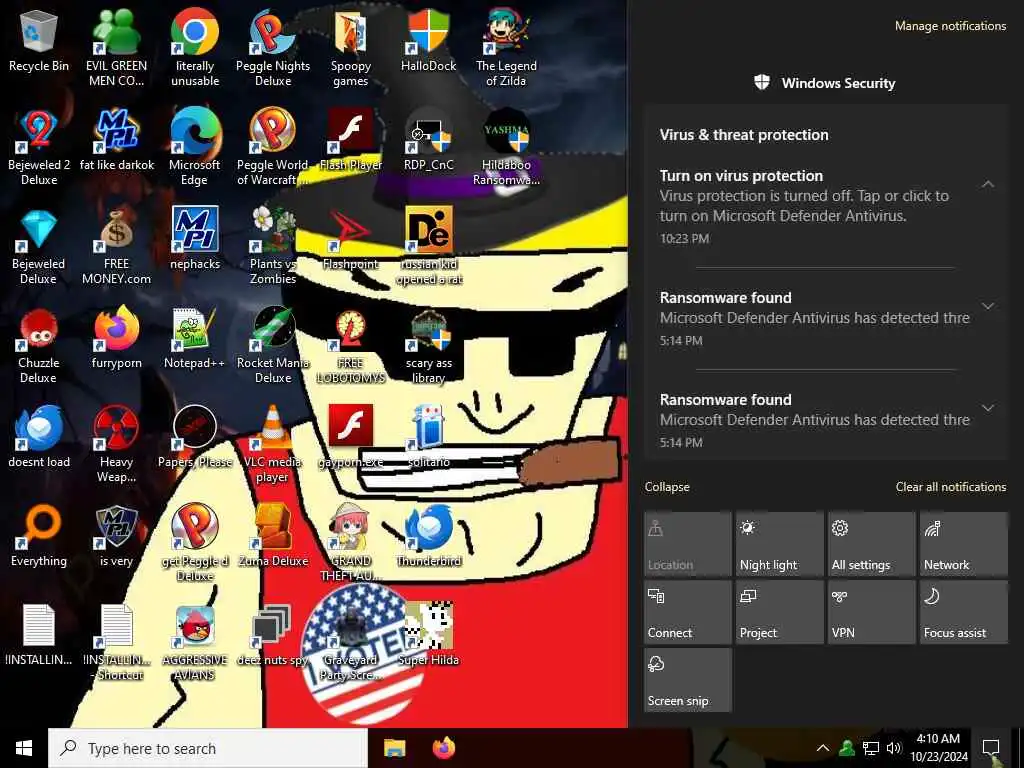The image size is (1024, 768).
Task: Show hidden icons in system tray
Action: tap(823, 748)
